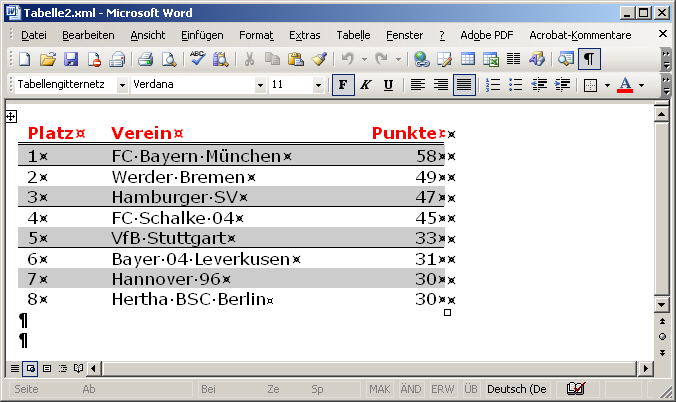Toggle italic formatting K button
The image size is (676, 402).
tap(366, 85)
